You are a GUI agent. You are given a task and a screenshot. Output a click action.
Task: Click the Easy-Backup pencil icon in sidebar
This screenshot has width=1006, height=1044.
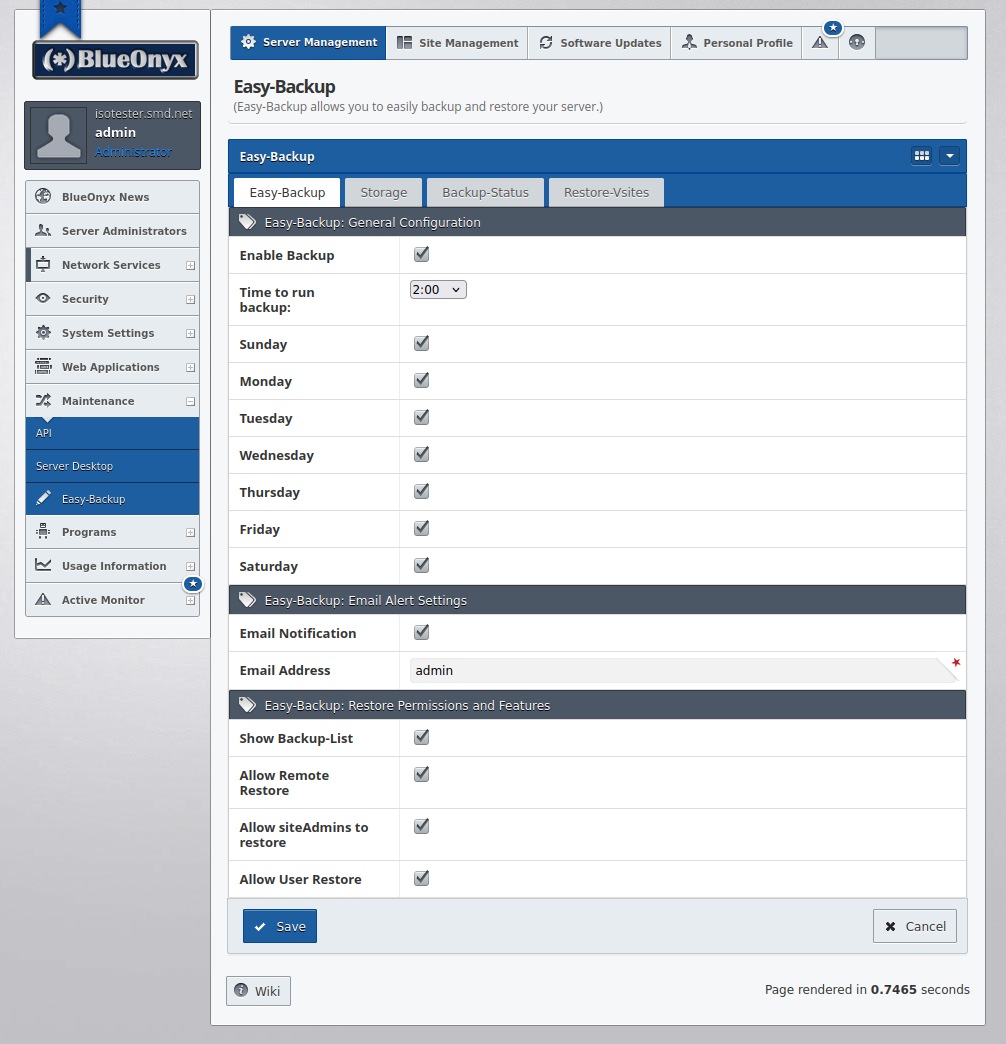click(x=43, y=498)
